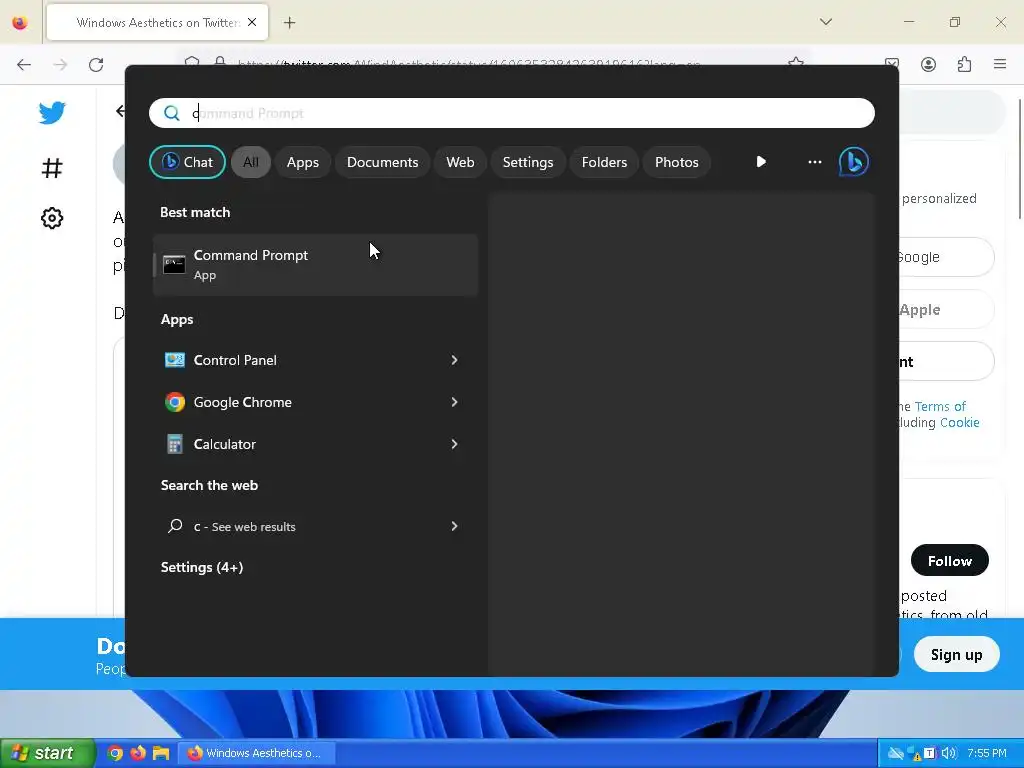The image size is (1024, 768).
Task: Open the three-dot options menu in search
Action: click(814, 161)
